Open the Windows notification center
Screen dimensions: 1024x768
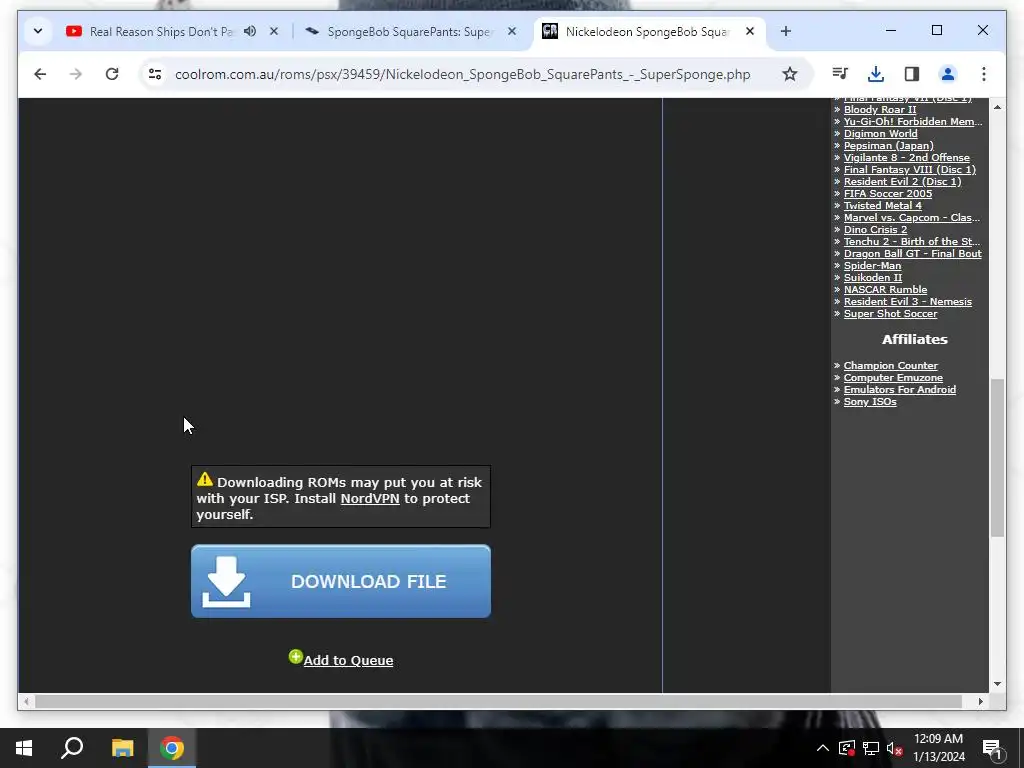[x=992, y=748]
